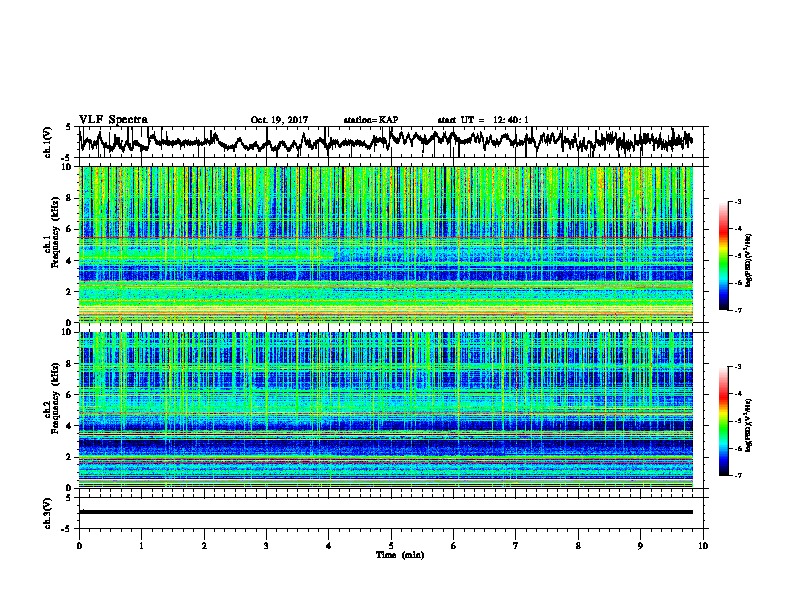Click time axis tick label "8"

[578, 546]
